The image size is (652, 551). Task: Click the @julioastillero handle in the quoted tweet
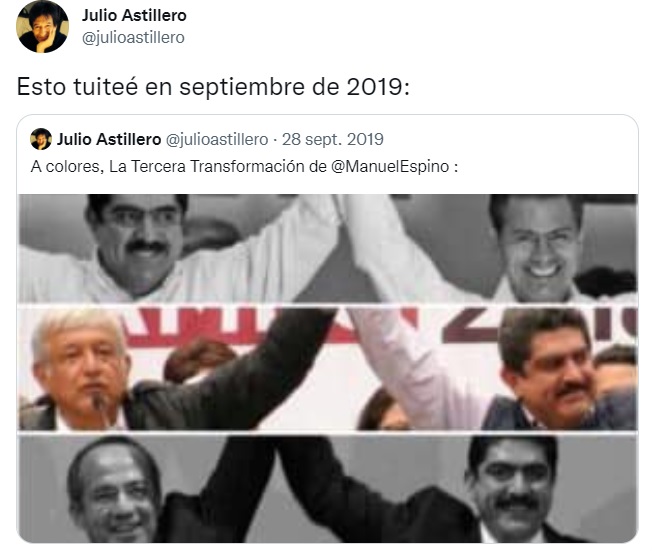coord(217,139)
